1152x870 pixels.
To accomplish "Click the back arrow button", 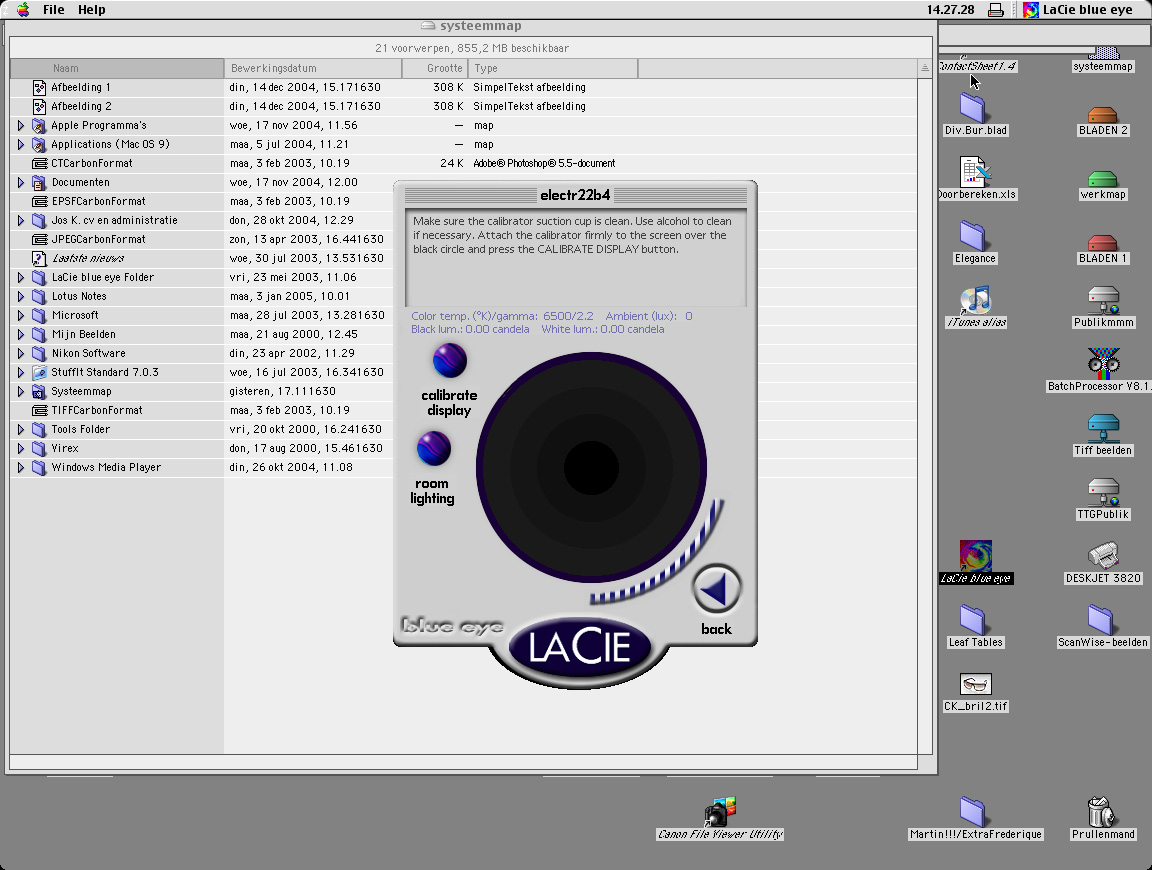I will (x=716, y=589).
